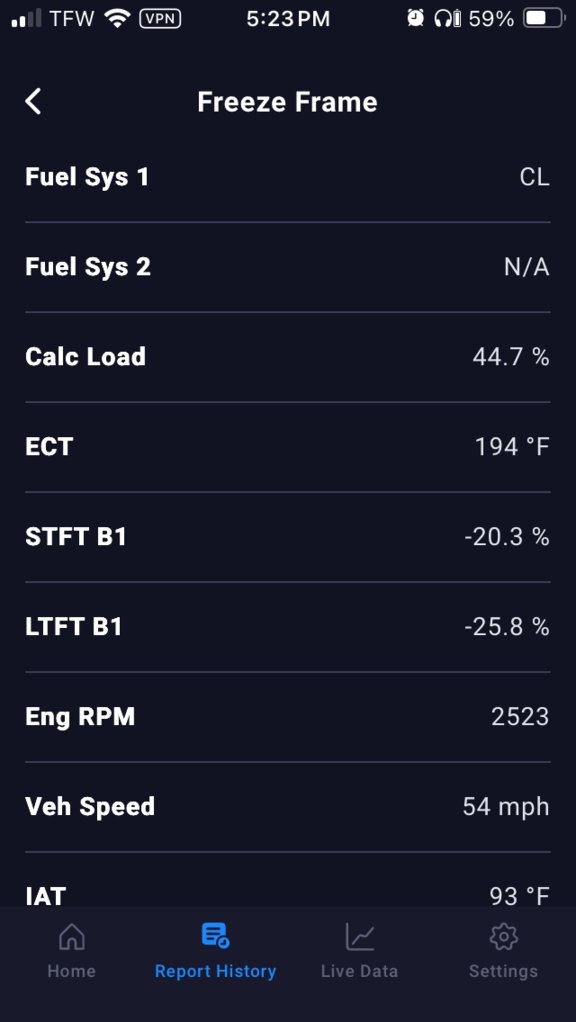Tap the battery icon in status bar

[x=544, y=18]
